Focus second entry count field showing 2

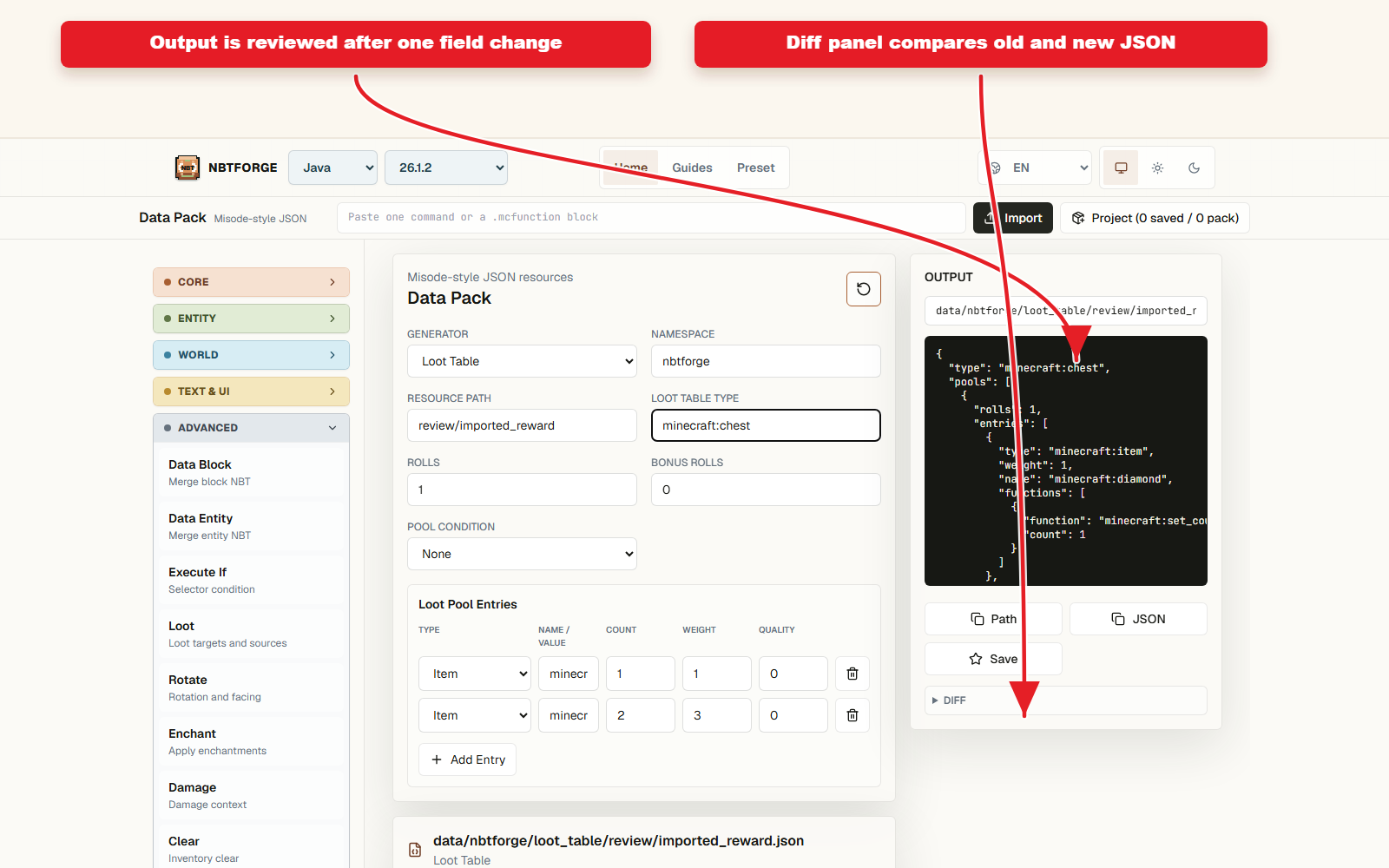click(x=641, y=715)
